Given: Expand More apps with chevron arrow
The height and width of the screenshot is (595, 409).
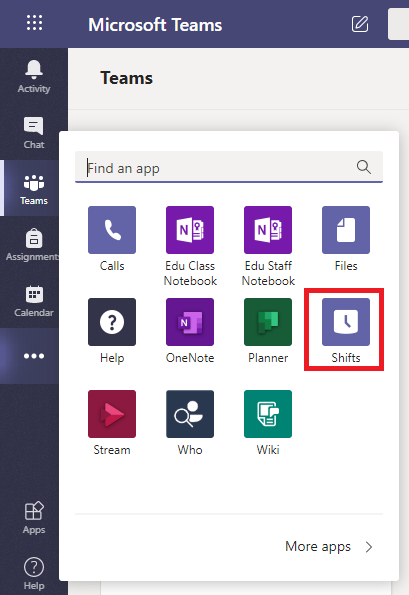Looking at the screenshot, I should click(369, 547).
